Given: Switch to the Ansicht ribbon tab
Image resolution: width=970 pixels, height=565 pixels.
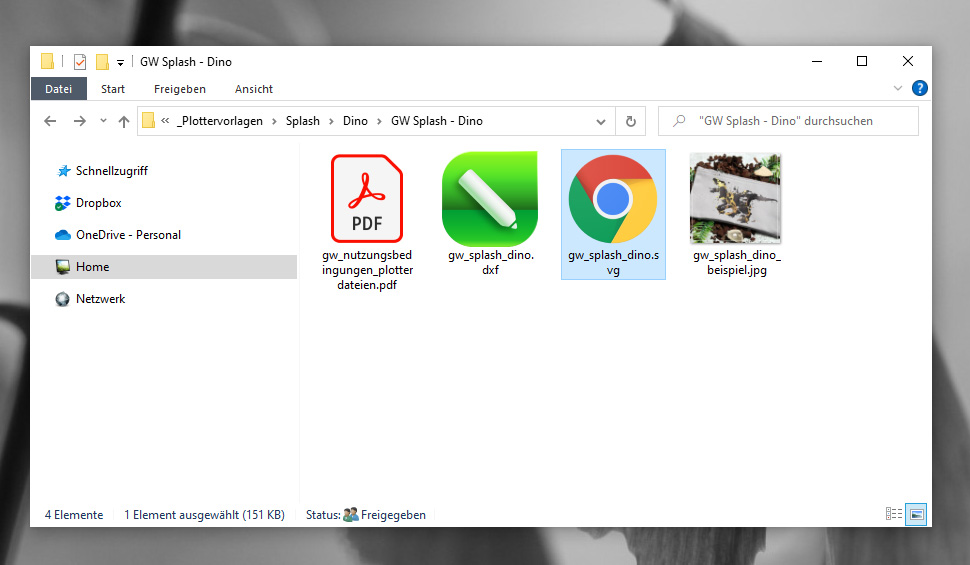Looking at the screenshot, I should click(254, 89).
